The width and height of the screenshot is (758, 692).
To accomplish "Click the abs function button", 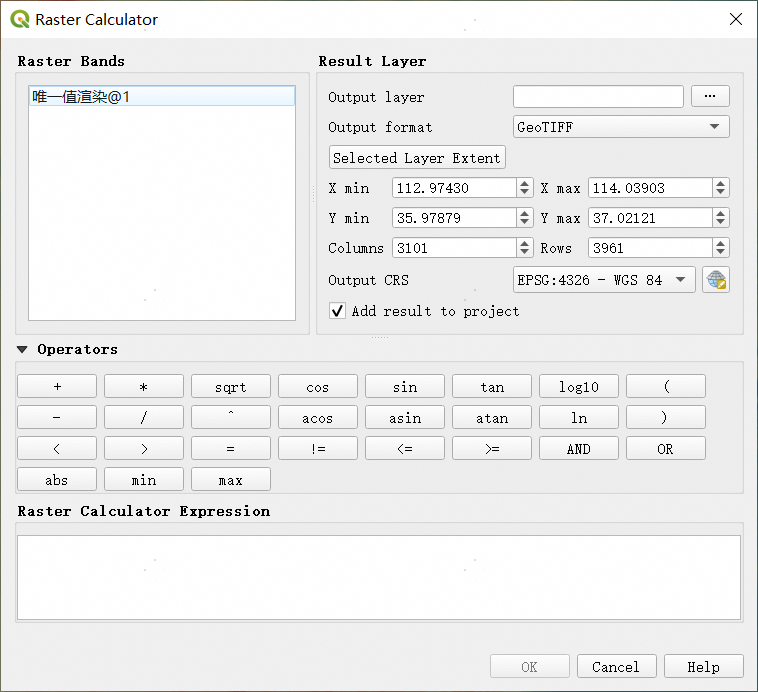I will (57, 480).
